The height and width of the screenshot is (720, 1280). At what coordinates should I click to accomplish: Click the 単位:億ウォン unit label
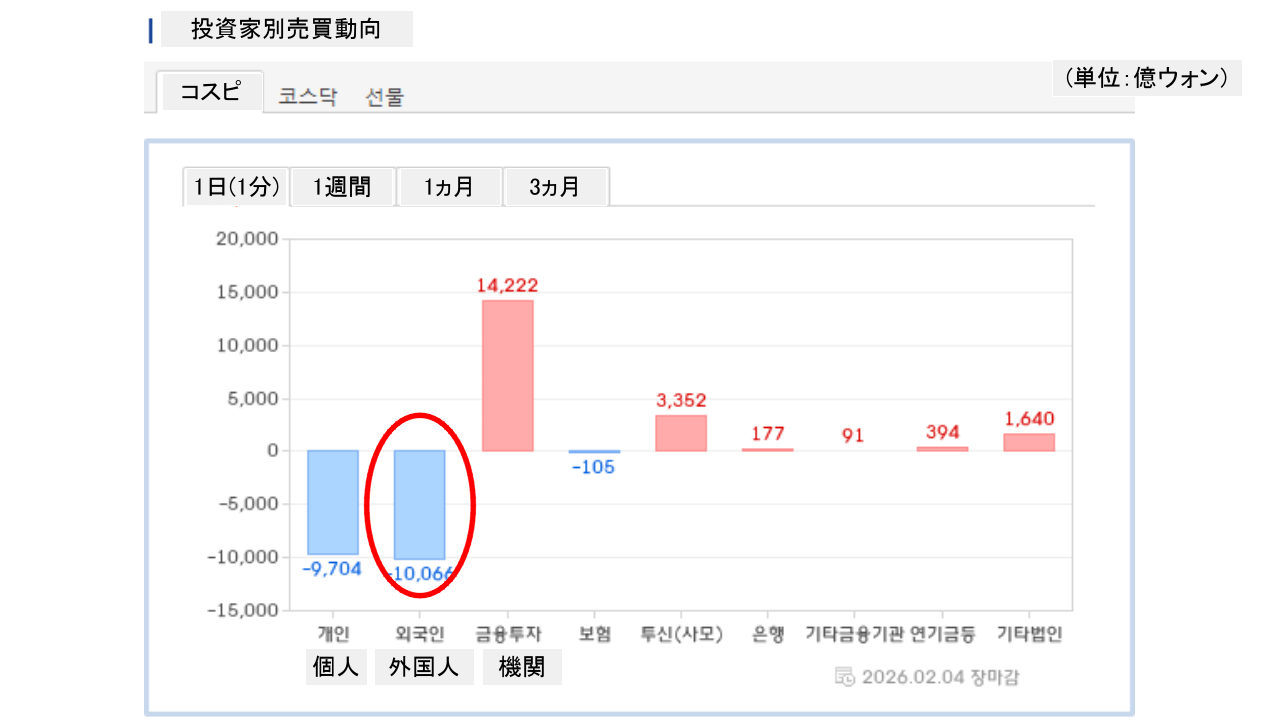pos(1146,78)
